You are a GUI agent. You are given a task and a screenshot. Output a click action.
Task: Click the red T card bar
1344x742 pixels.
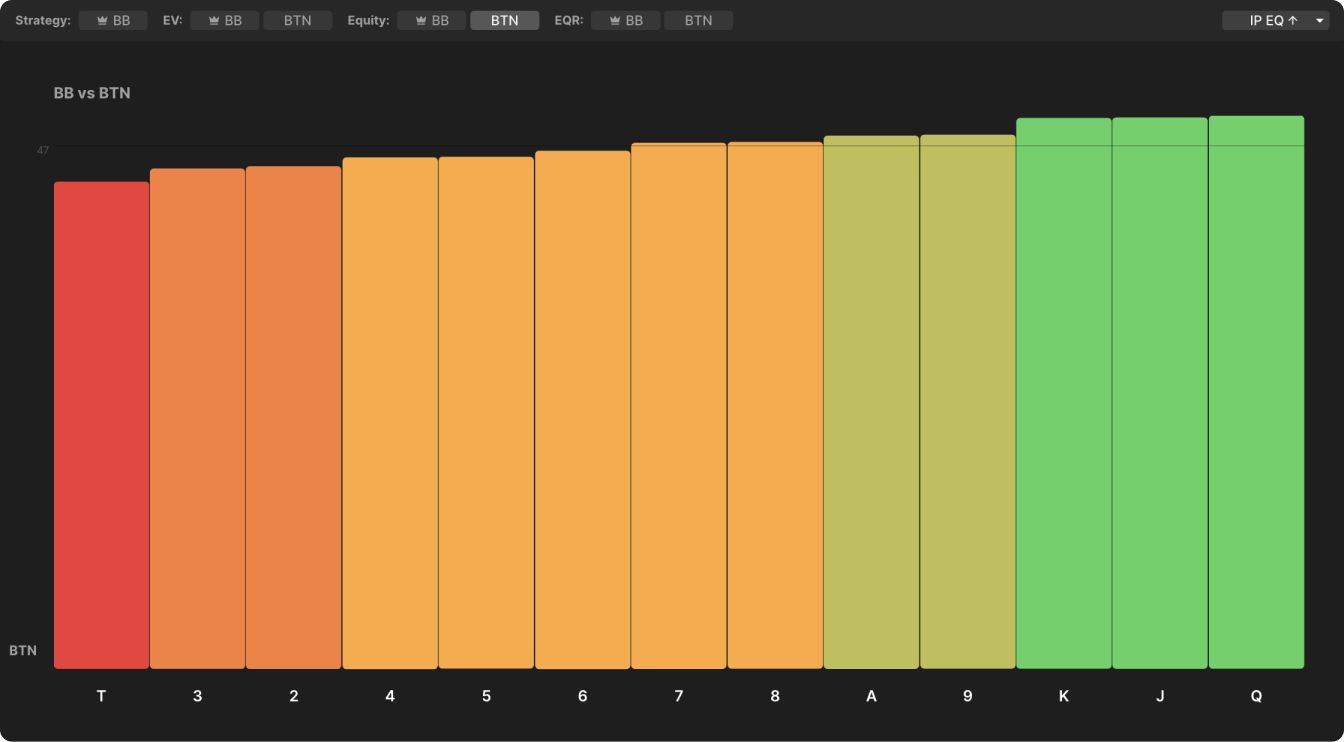coord(101,425)
